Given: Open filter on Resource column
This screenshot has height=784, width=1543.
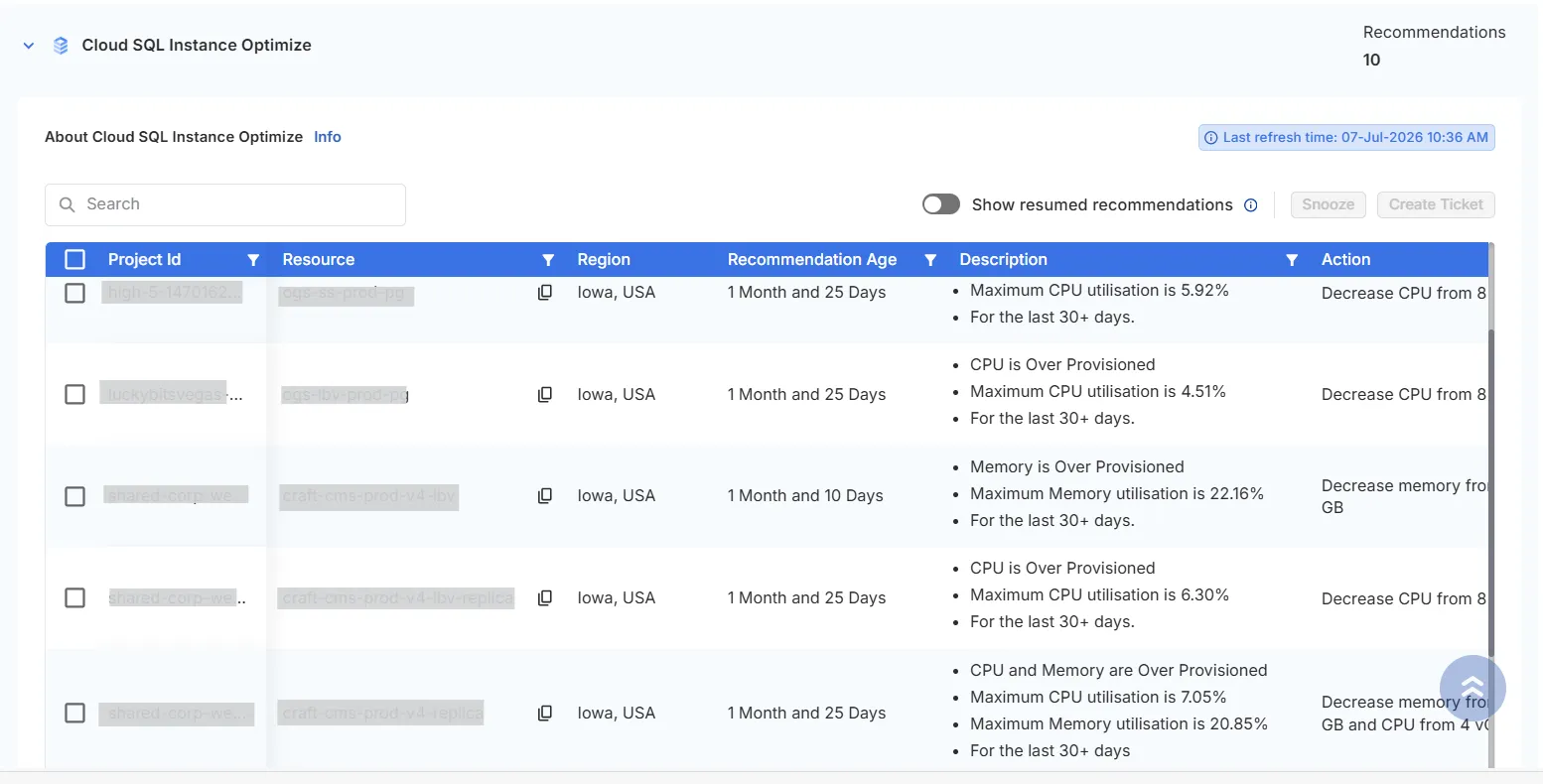Looking at the screenshot, I should click(548, 260).
